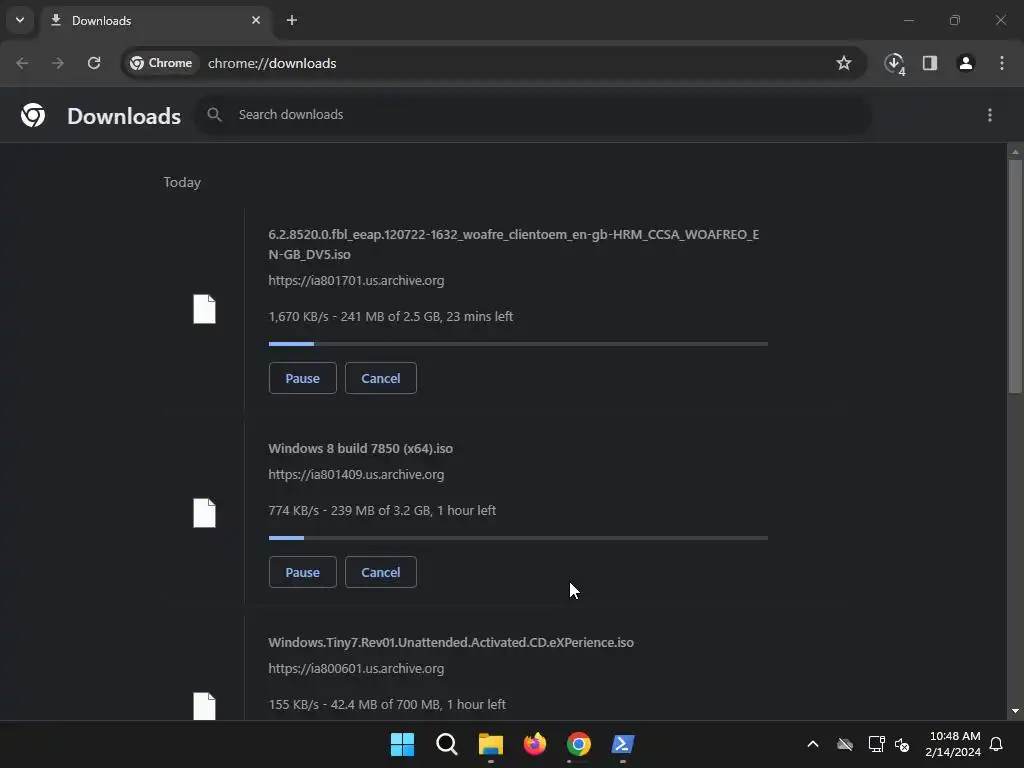
Task: Cancel the 6.2.8520 iso download
Action: click(x=381, y=378)
